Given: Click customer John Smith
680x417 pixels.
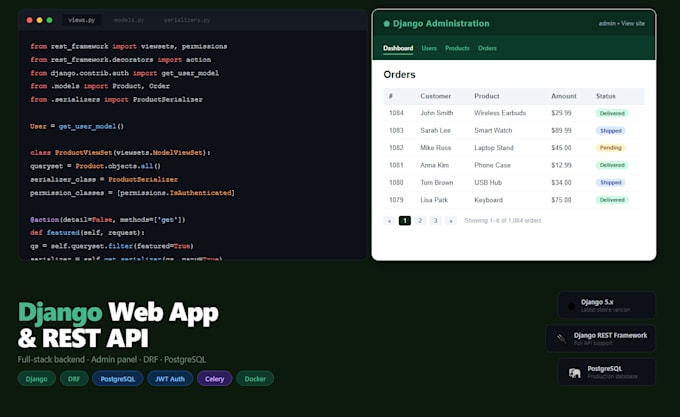Looking at the screenshot, I should pyautogui.click(x=437, y=113).
